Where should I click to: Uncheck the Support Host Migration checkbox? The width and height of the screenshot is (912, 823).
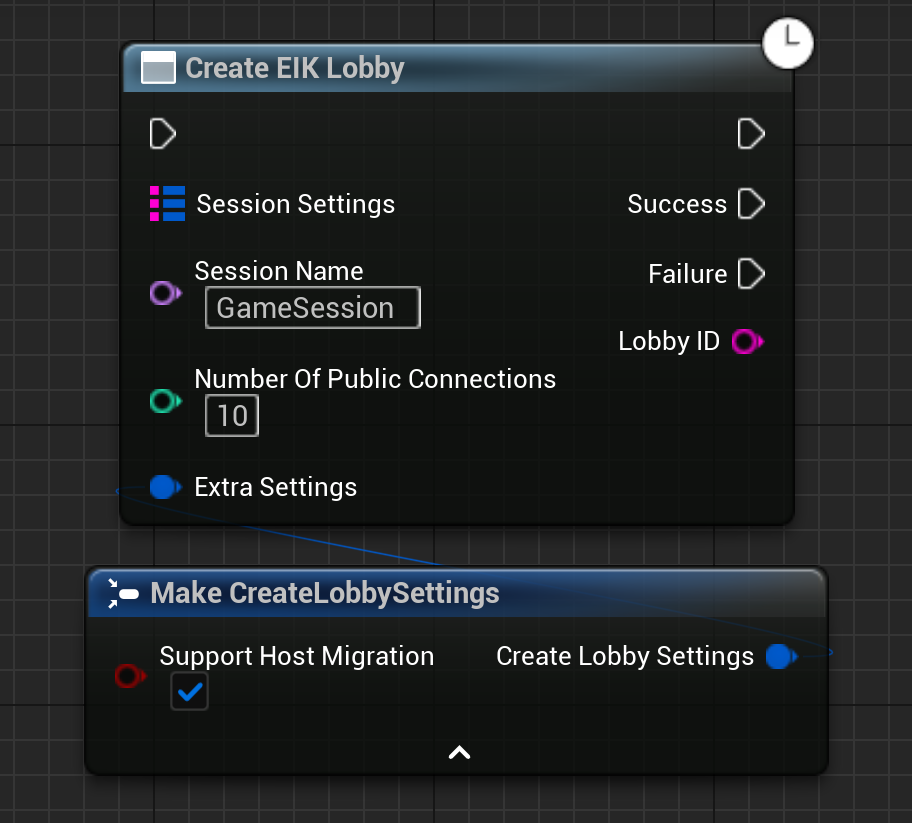[x=189, y=690]
